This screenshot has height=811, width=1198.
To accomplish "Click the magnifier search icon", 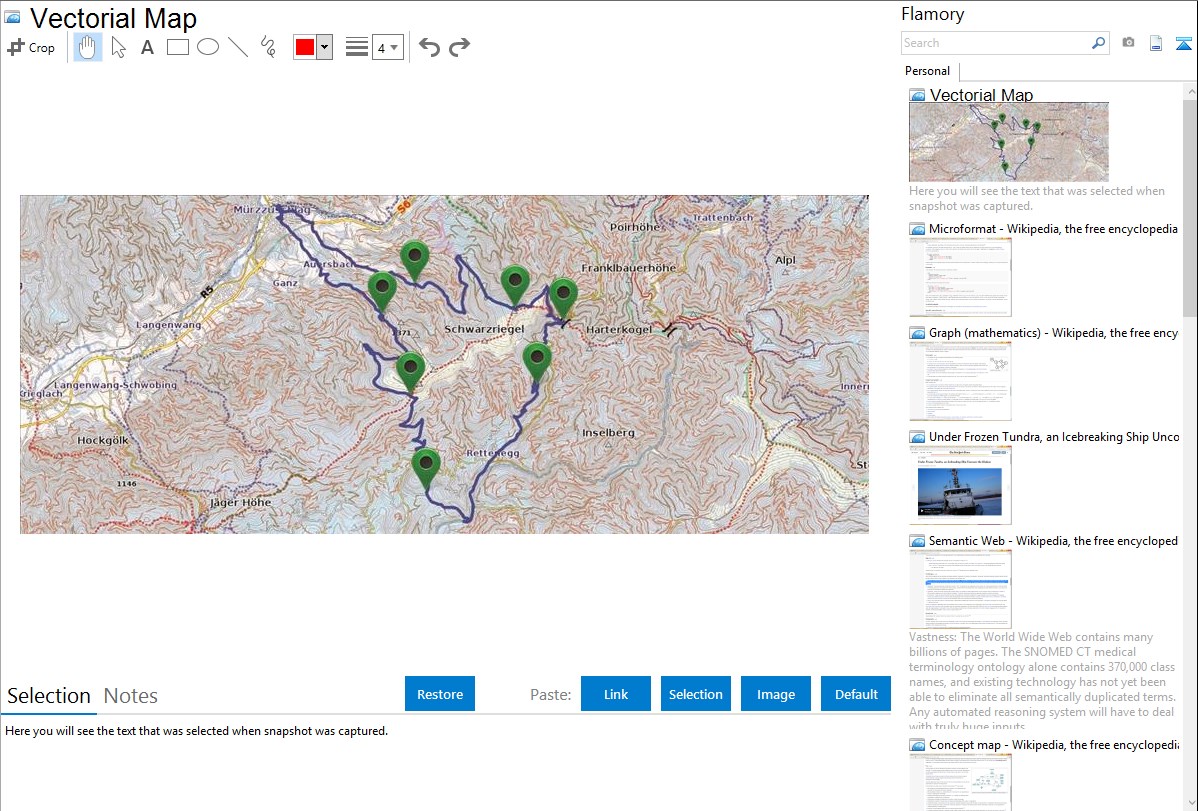I will click(x=1098, y=43).
